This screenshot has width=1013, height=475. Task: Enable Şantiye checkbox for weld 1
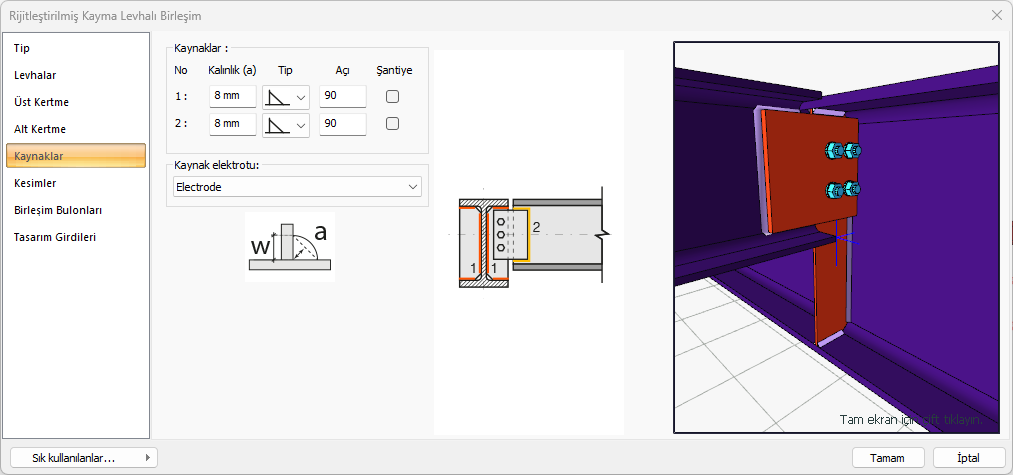click(393, 97)
